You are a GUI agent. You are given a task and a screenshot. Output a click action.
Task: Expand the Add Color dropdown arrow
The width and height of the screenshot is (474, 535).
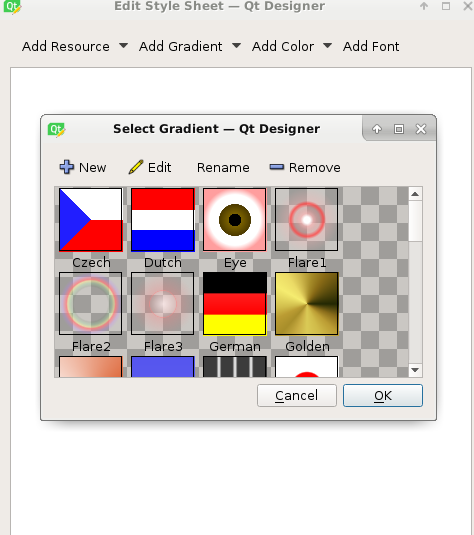[x=328, y=45]
